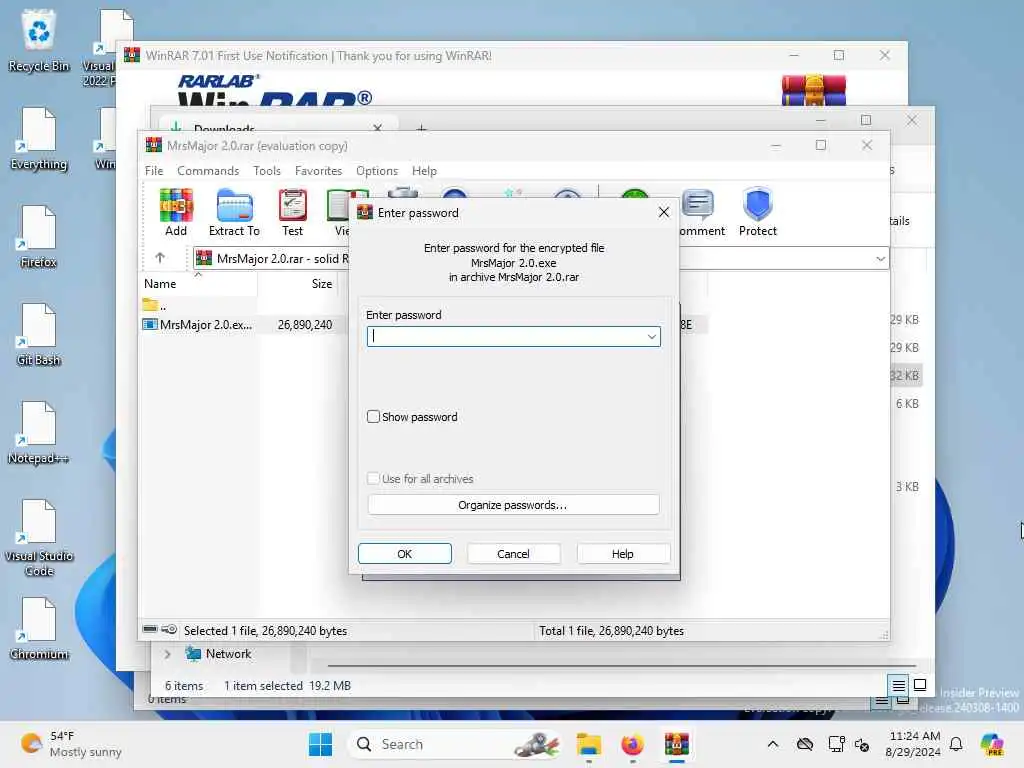Launch the Firefox desktop shortcut

pos(39,237)
